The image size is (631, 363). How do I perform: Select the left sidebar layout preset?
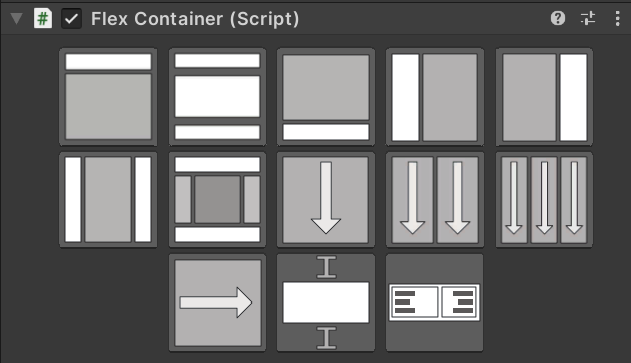tap(435, 97)
